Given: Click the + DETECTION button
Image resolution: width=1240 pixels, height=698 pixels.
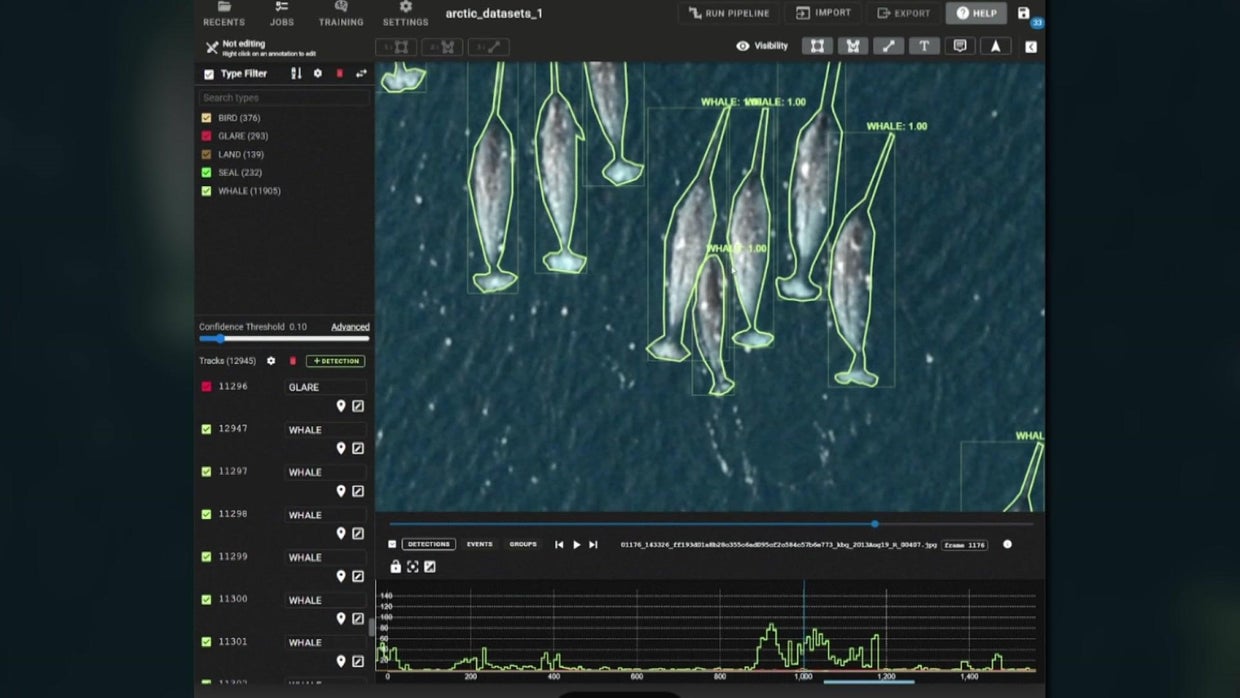Looking at the screenshot, I should pos(335,361).
